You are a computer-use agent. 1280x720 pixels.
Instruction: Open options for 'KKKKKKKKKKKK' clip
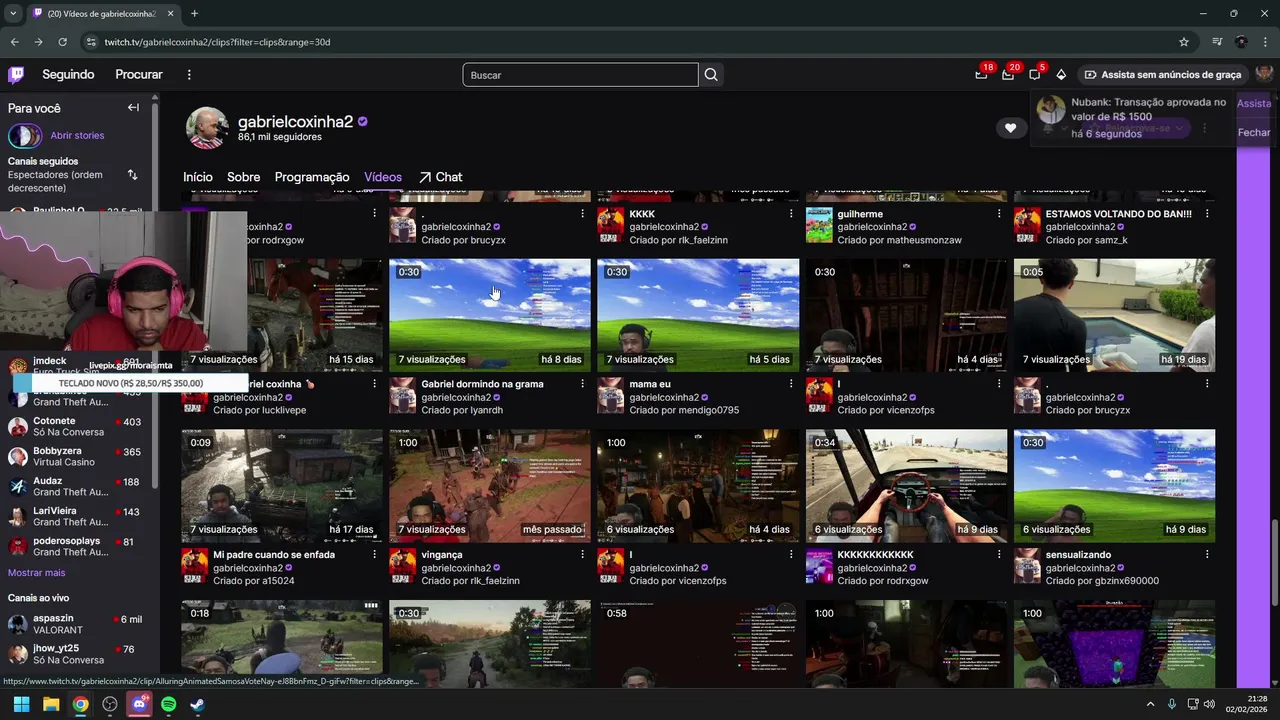[999, 555]
